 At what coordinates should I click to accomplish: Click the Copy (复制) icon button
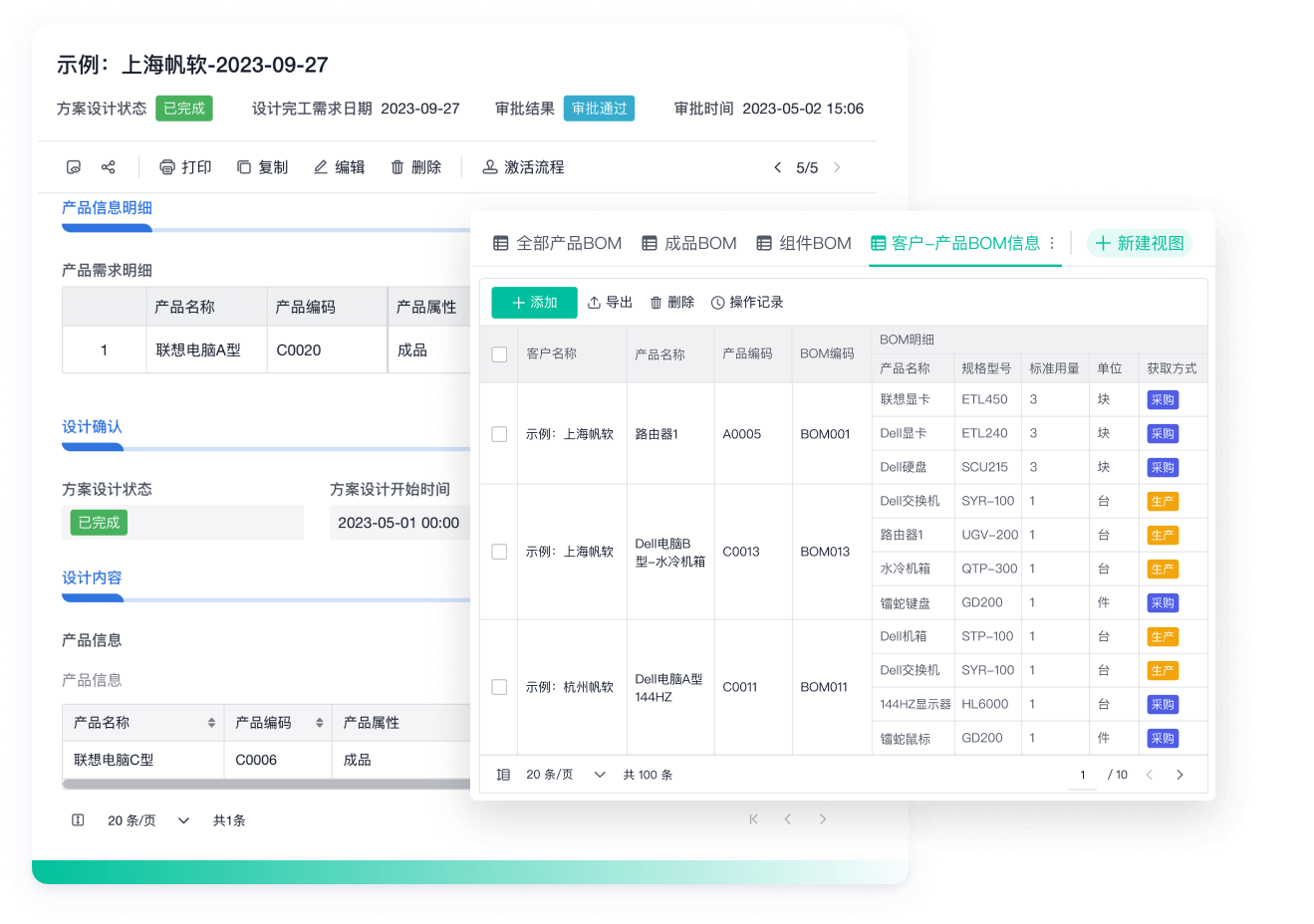point(244,167)
